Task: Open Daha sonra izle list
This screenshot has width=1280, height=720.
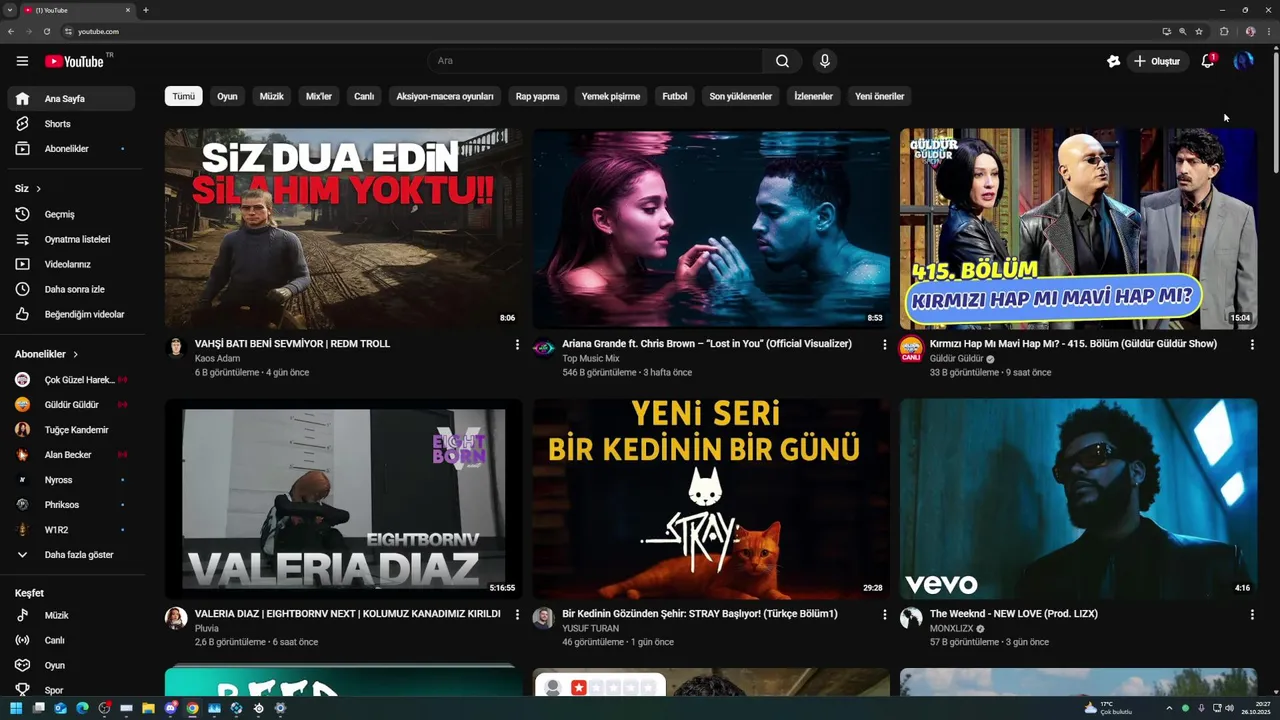Action: coord(70,289)
